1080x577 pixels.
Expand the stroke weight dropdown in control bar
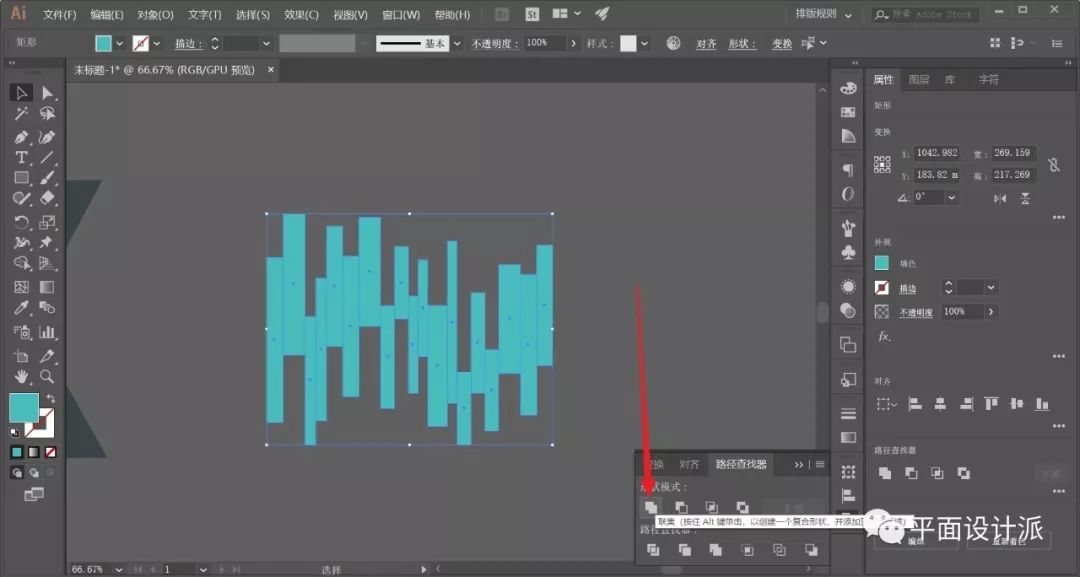click(266, 44)
